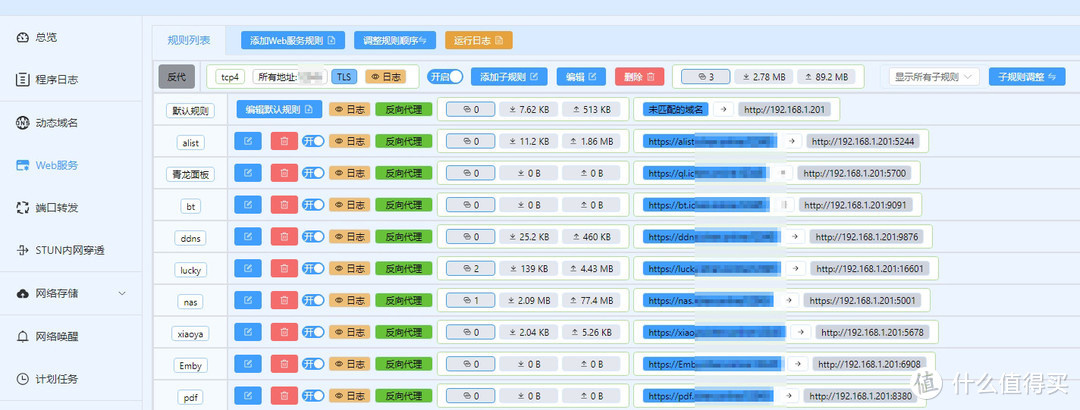Click the 总览 dashboard icon in sidebar
Image resolution: width=1080 pixels, height=410 pixels.
click(23, 37)
